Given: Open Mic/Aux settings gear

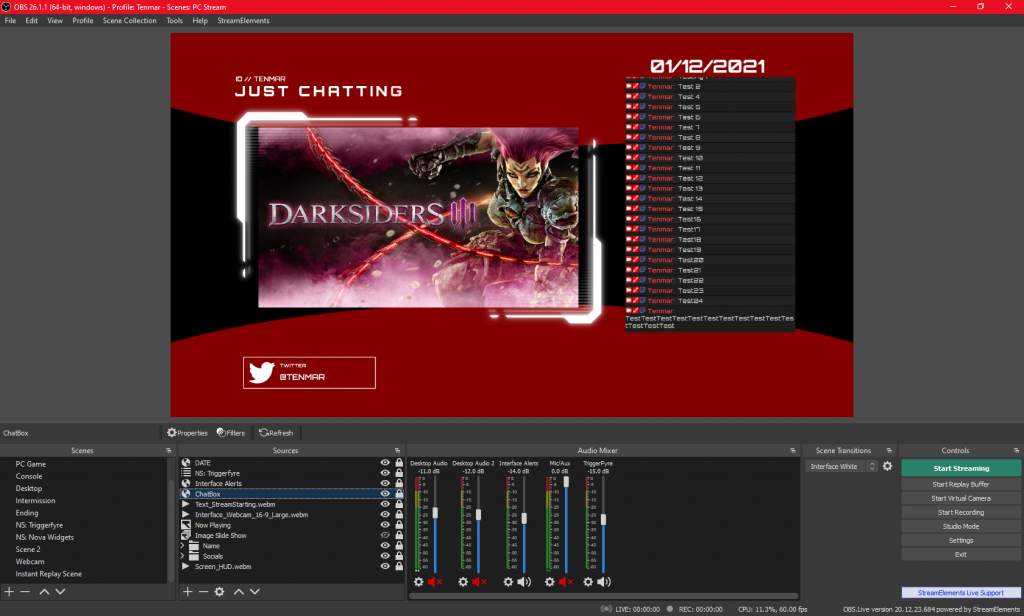Looking at the screenshot, I should tap(550, 581).
